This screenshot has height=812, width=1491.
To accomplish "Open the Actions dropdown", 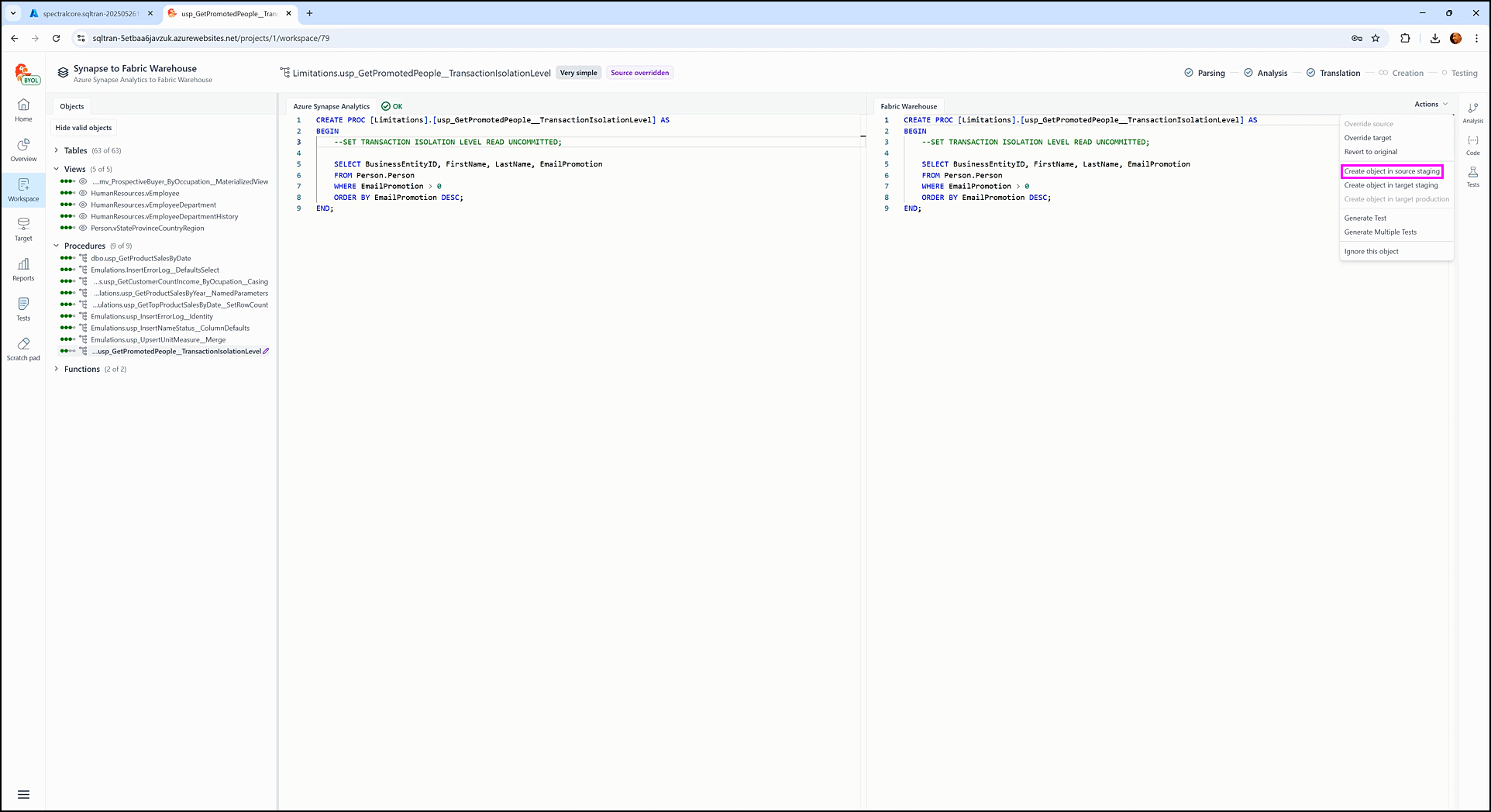I will (x=1431, y=104).
